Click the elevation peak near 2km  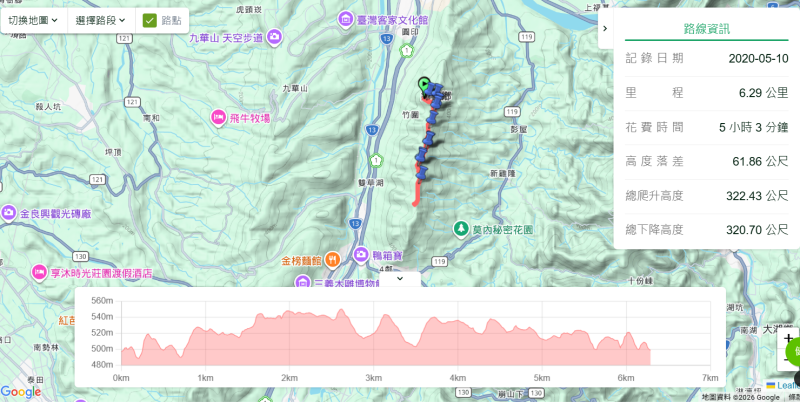pos(289,311)
